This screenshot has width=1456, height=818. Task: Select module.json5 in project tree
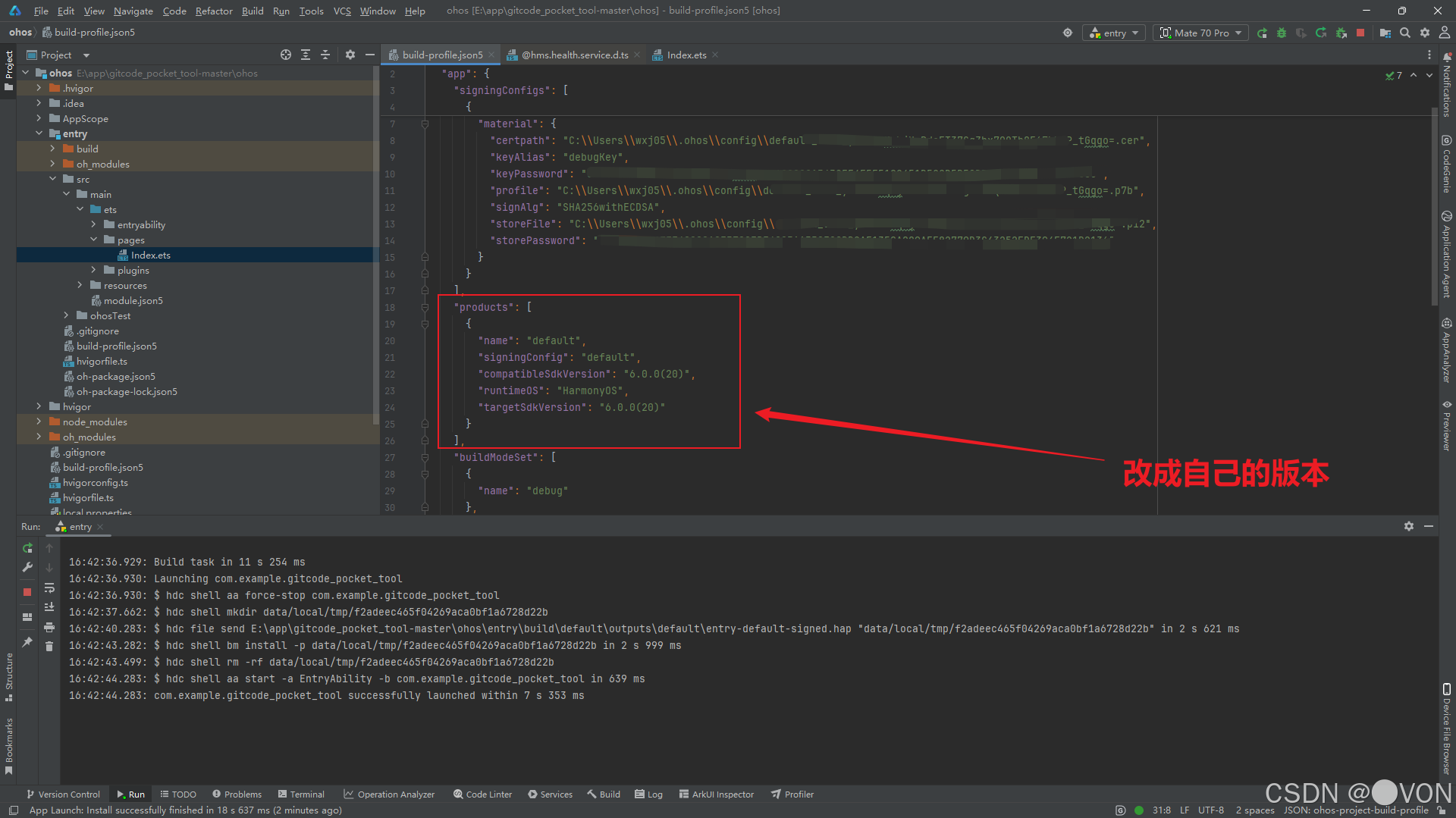pyautogui.click(x=133, y=300)
